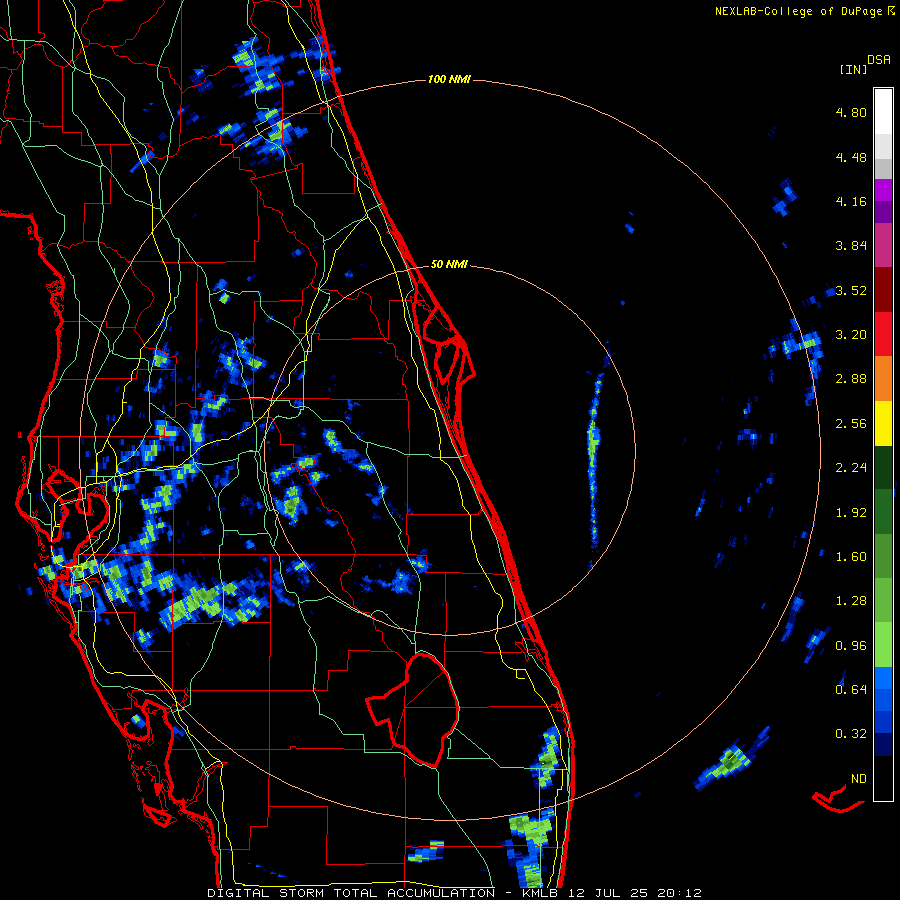Click the 20:12 timestamp in the caption
This screenshot has width=900, height=900.
pos(680,893)
